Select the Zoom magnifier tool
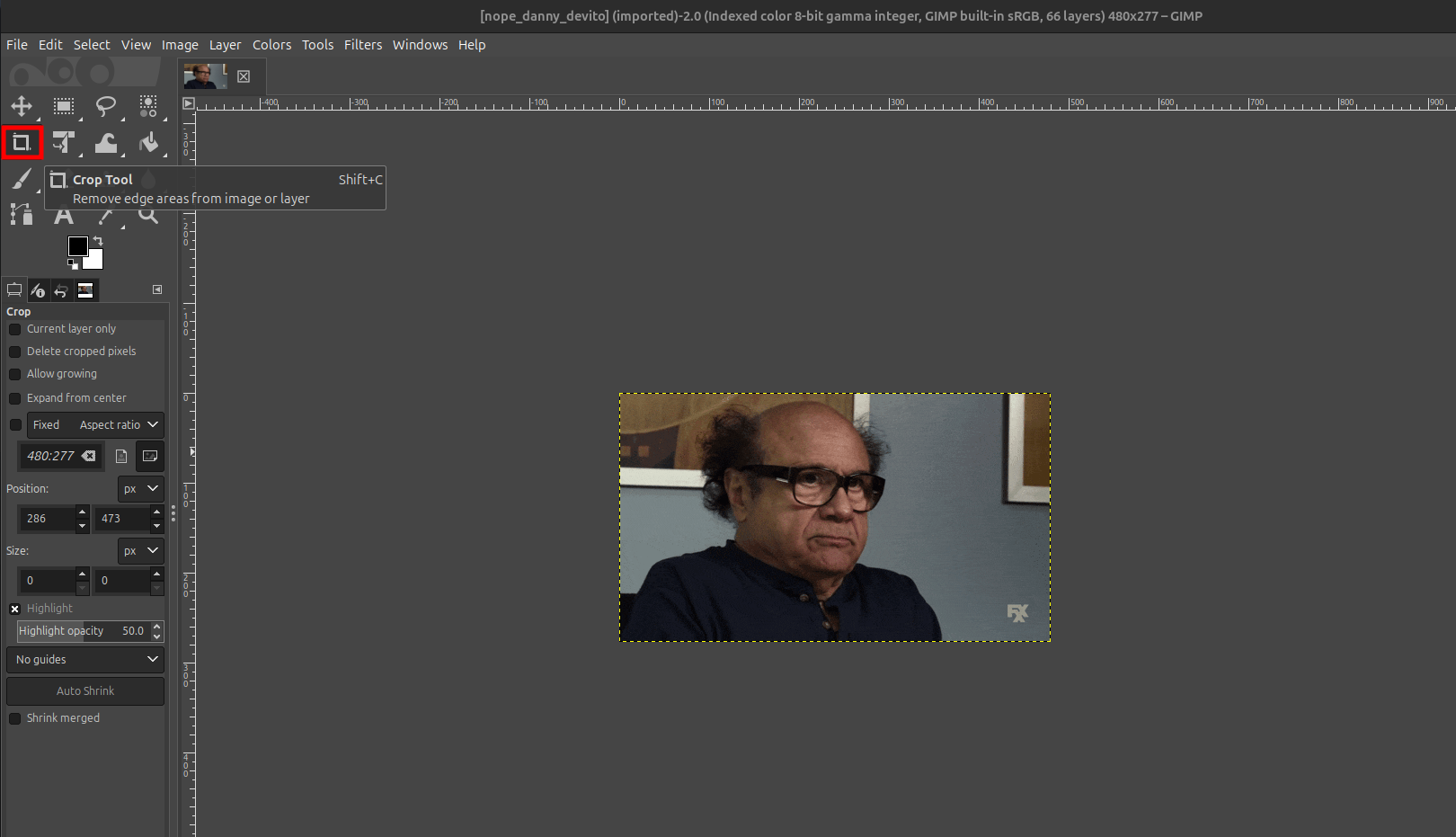 pos(148,217)
